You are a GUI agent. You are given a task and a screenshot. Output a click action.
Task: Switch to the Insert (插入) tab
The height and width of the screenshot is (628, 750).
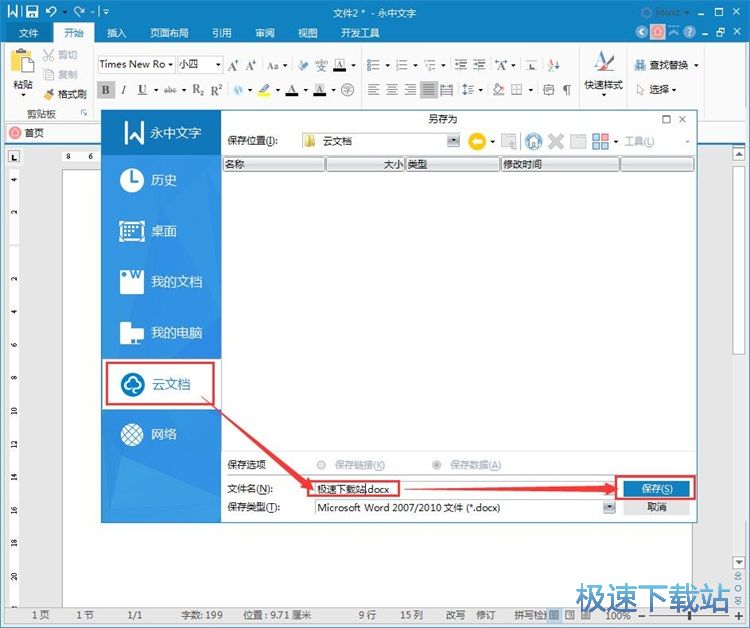pyautogui.click(x=116, y=33)
